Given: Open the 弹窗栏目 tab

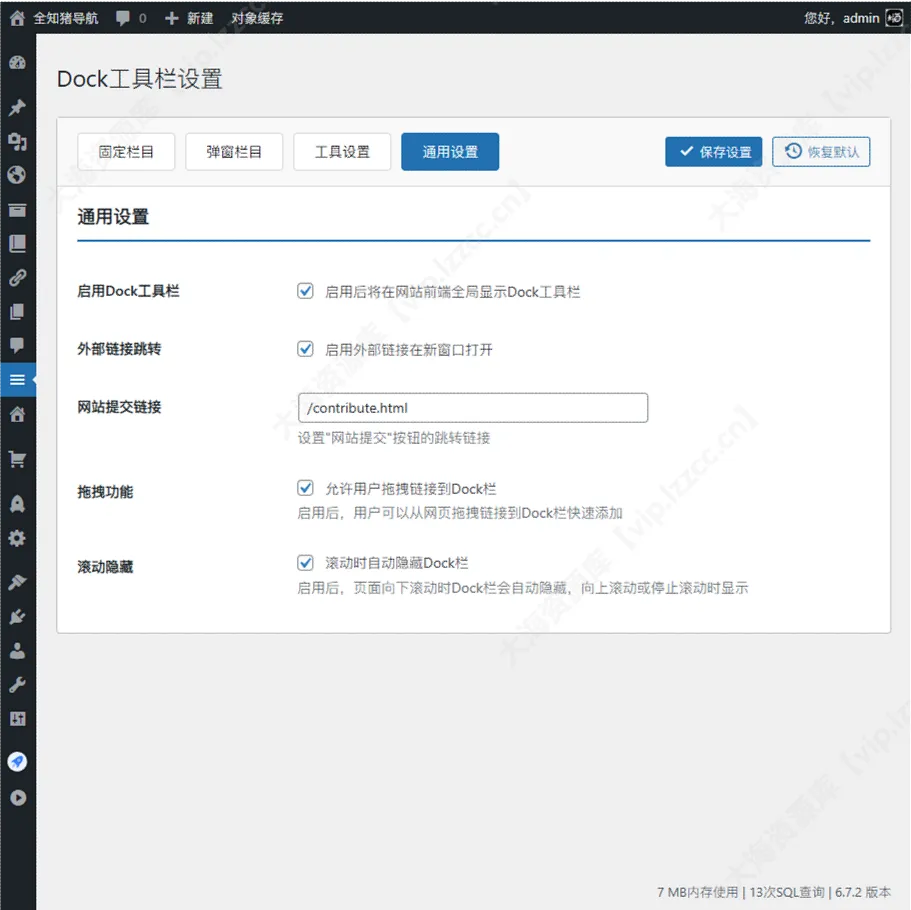Looking at the screenshot, I should tap(233, 151).
